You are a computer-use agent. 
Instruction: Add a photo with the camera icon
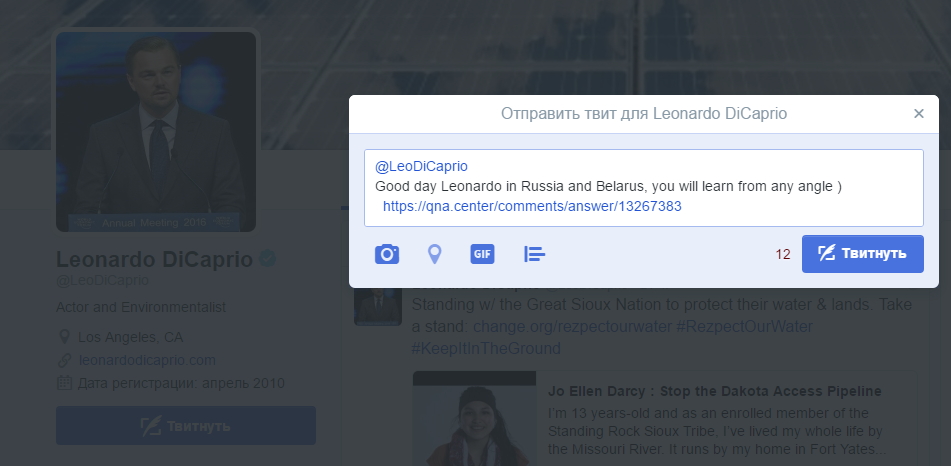click(387, 254)
